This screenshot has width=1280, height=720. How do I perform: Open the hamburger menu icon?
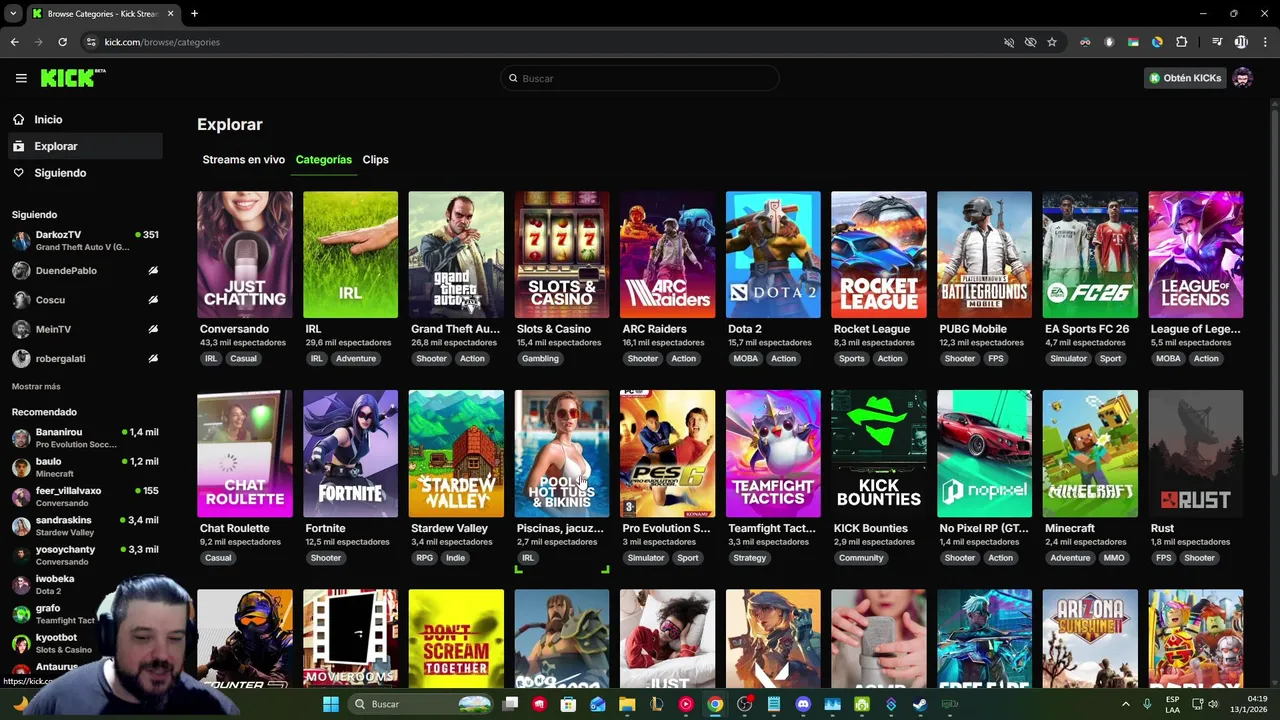click(21, 78)
